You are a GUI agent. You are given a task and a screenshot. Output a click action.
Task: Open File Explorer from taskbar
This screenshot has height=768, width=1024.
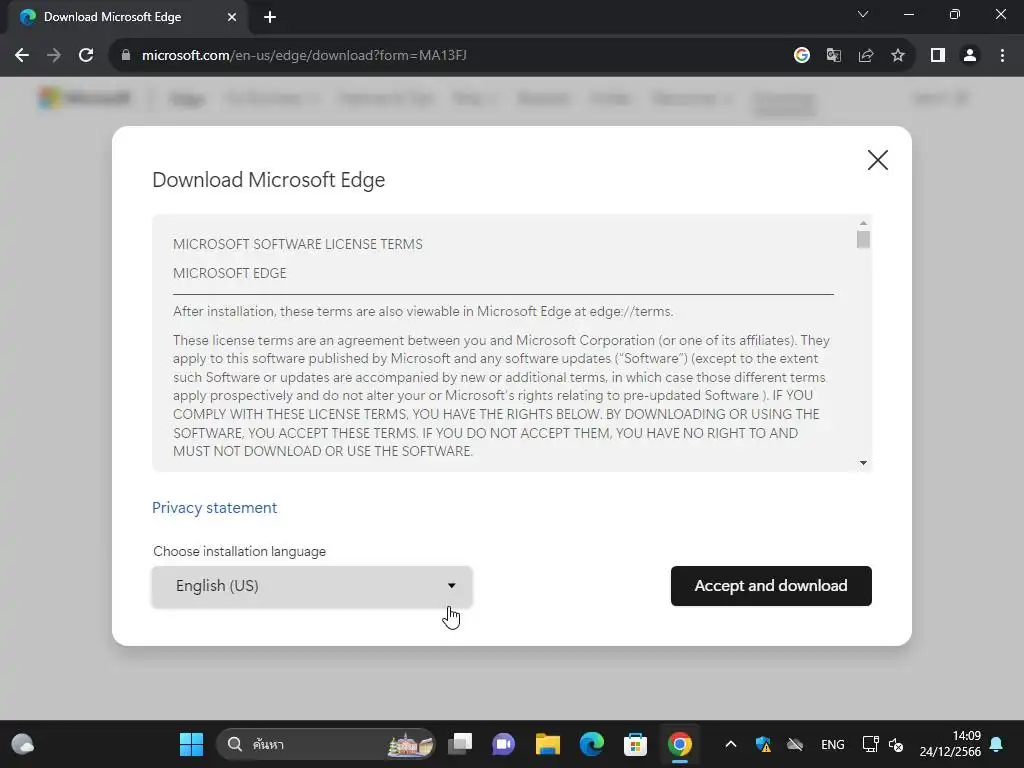pos(547,744)
